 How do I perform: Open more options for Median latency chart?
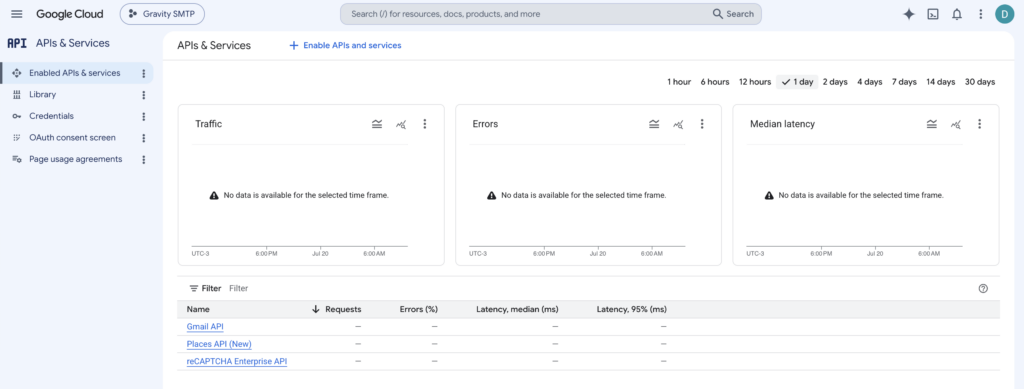pos(980,124)
